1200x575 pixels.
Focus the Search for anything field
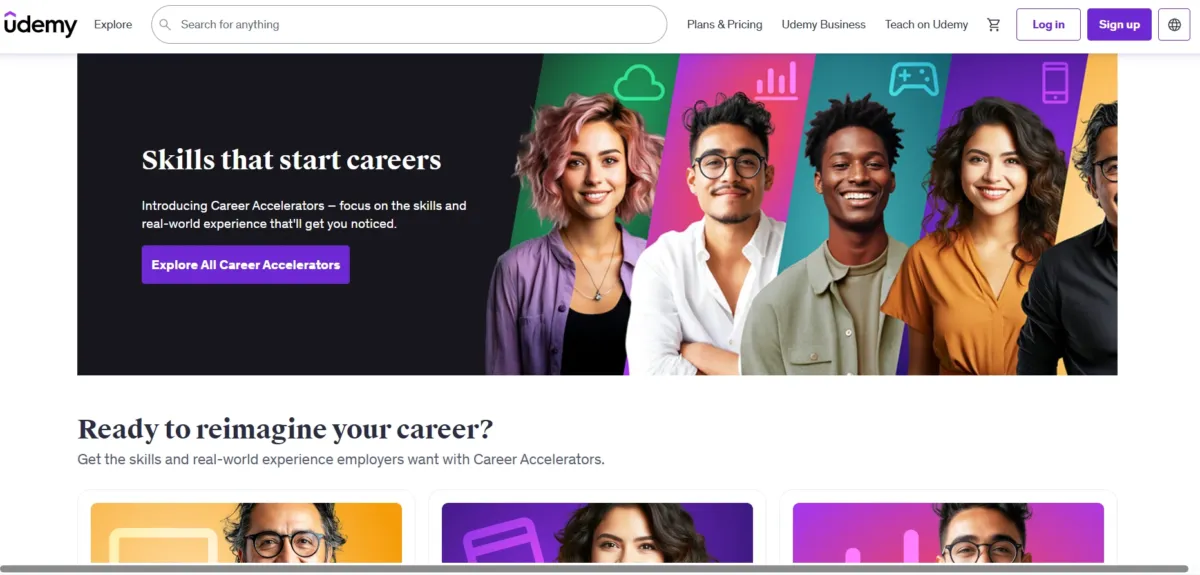click(x=409, y=24)
